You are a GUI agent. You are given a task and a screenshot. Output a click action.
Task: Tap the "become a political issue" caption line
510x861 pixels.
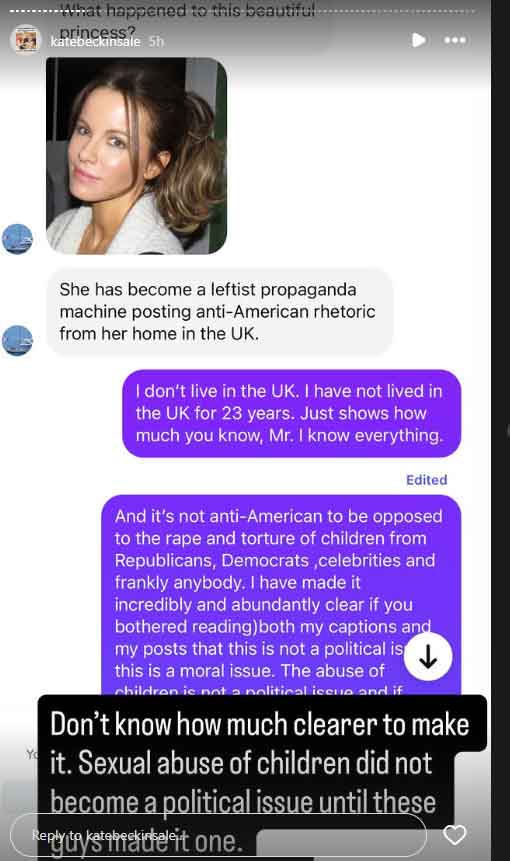[243, 802]
